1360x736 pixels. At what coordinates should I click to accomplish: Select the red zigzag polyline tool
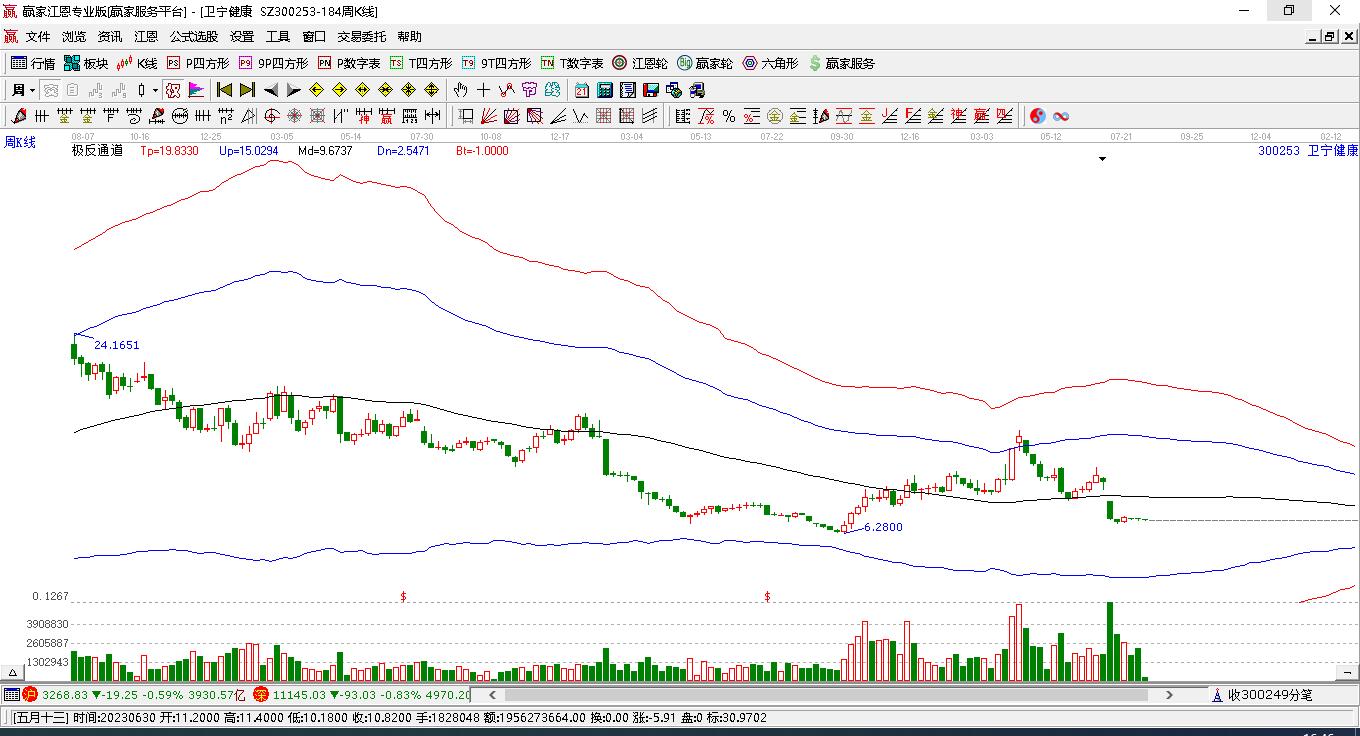[x=507, y=90]
